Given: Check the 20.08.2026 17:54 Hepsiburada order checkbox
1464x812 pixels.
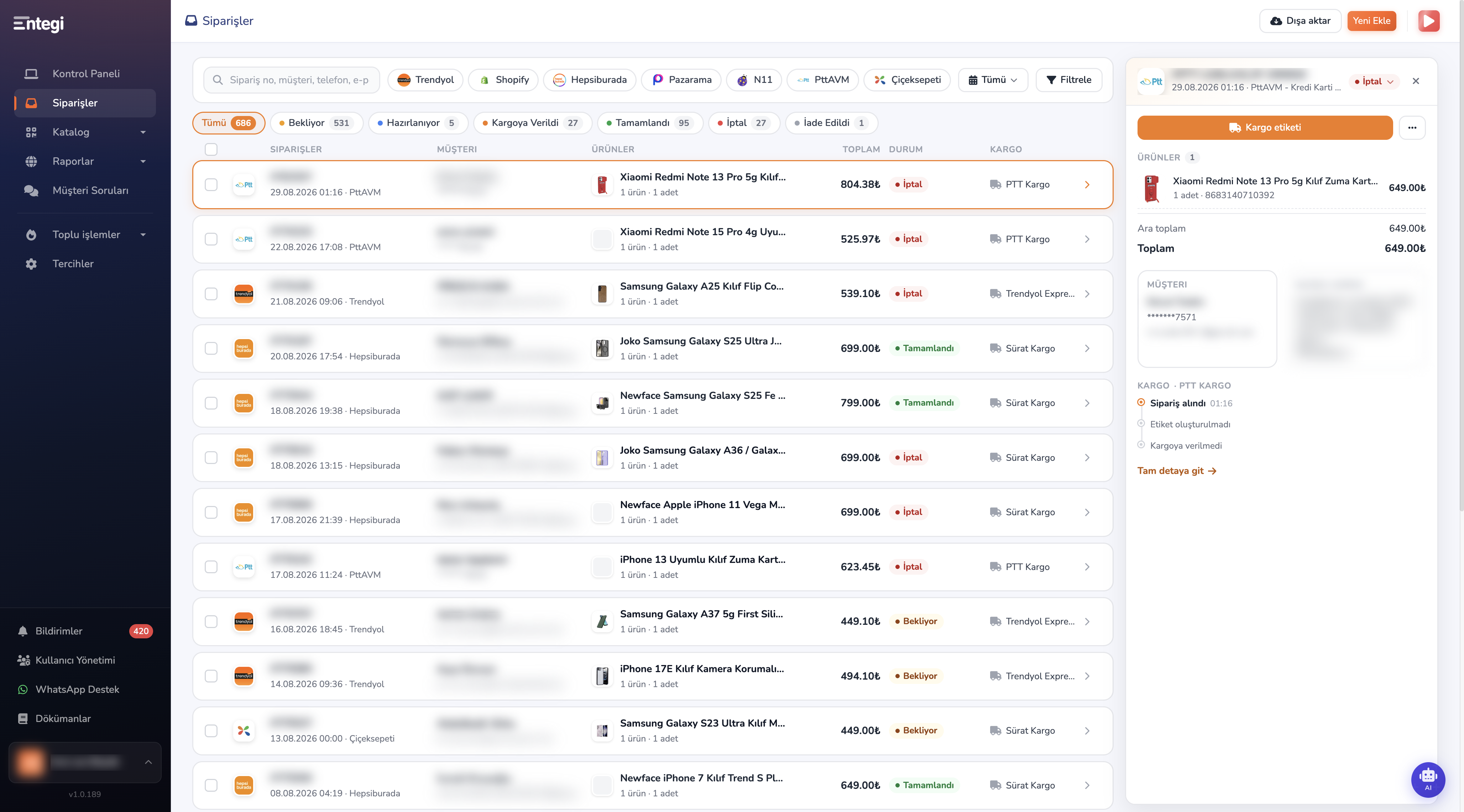Looking at the screenshot, I should 211,348.
